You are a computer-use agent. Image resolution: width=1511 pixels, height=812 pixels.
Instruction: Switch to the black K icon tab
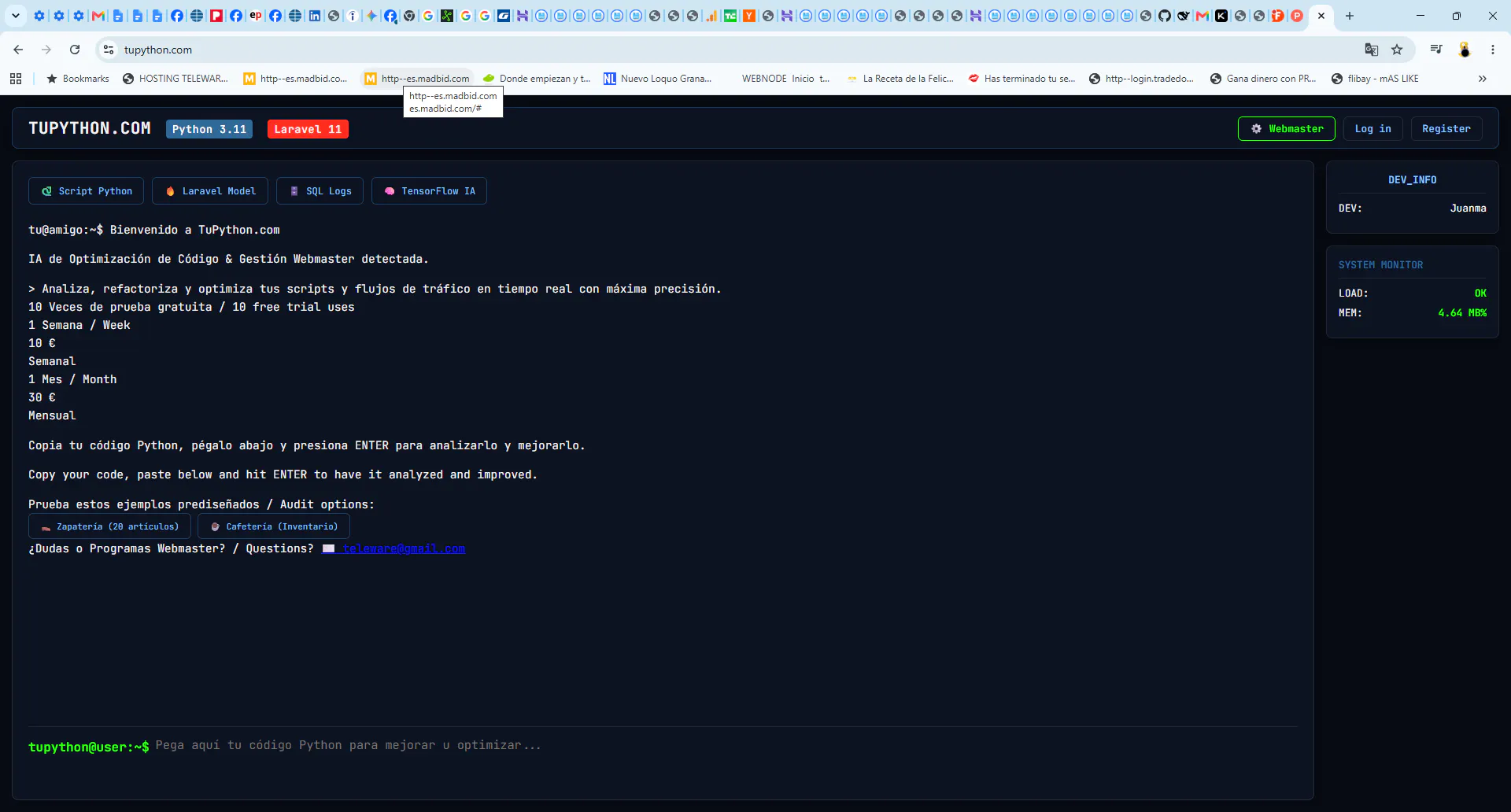point(1221,16)
